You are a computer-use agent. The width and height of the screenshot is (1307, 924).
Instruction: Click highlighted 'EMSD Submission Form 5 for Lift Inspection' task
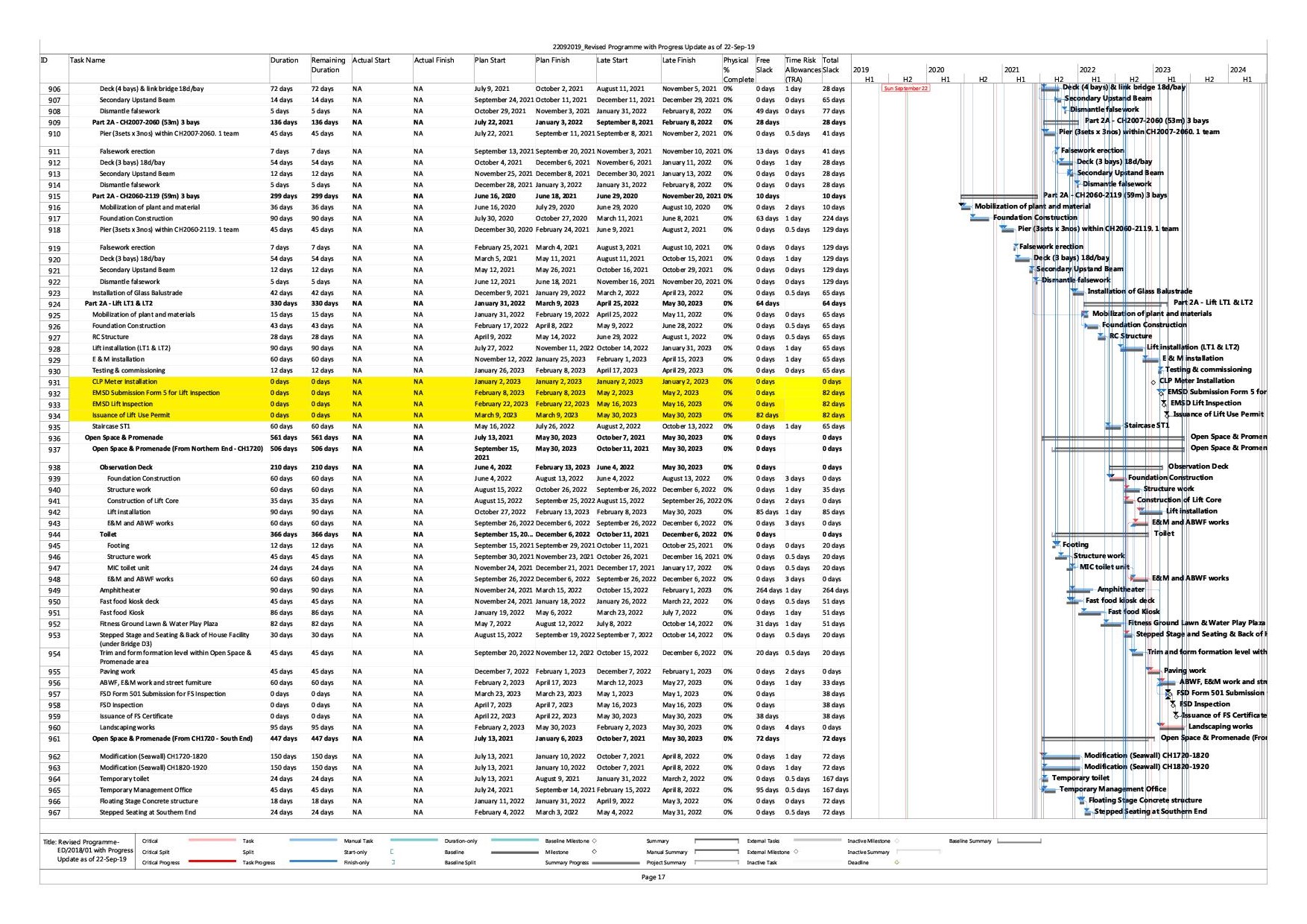point(156,393)
